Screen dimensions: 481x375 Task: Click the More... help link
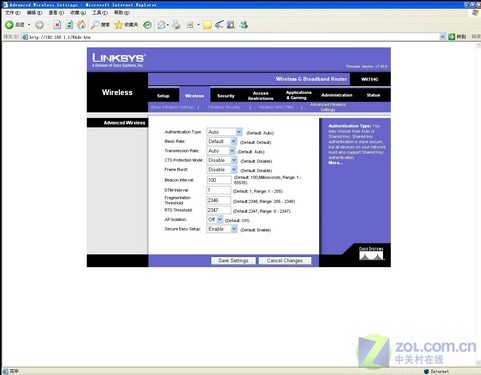(x=335, y=163)
